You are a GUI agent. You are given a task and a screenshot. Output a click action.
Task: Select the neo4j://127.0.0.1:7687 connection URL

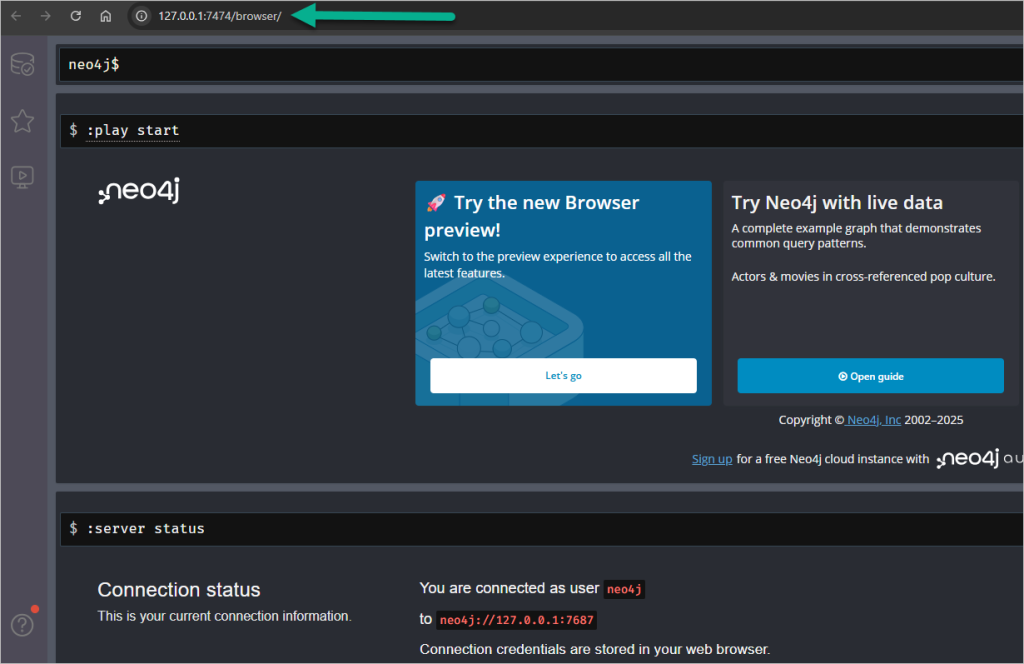(x=517, y=620)
